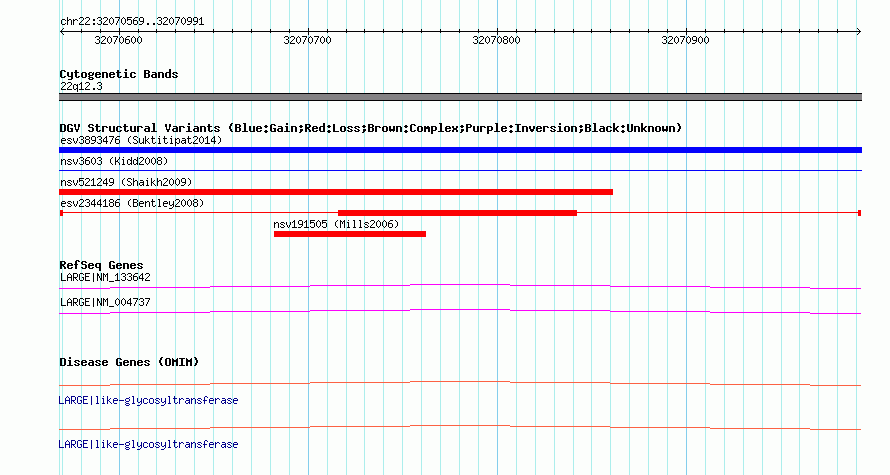890x475 pixels.
Task: Select the blue esv3893476 gain bar
Action: pyautogui.click(x=460, y=150)
